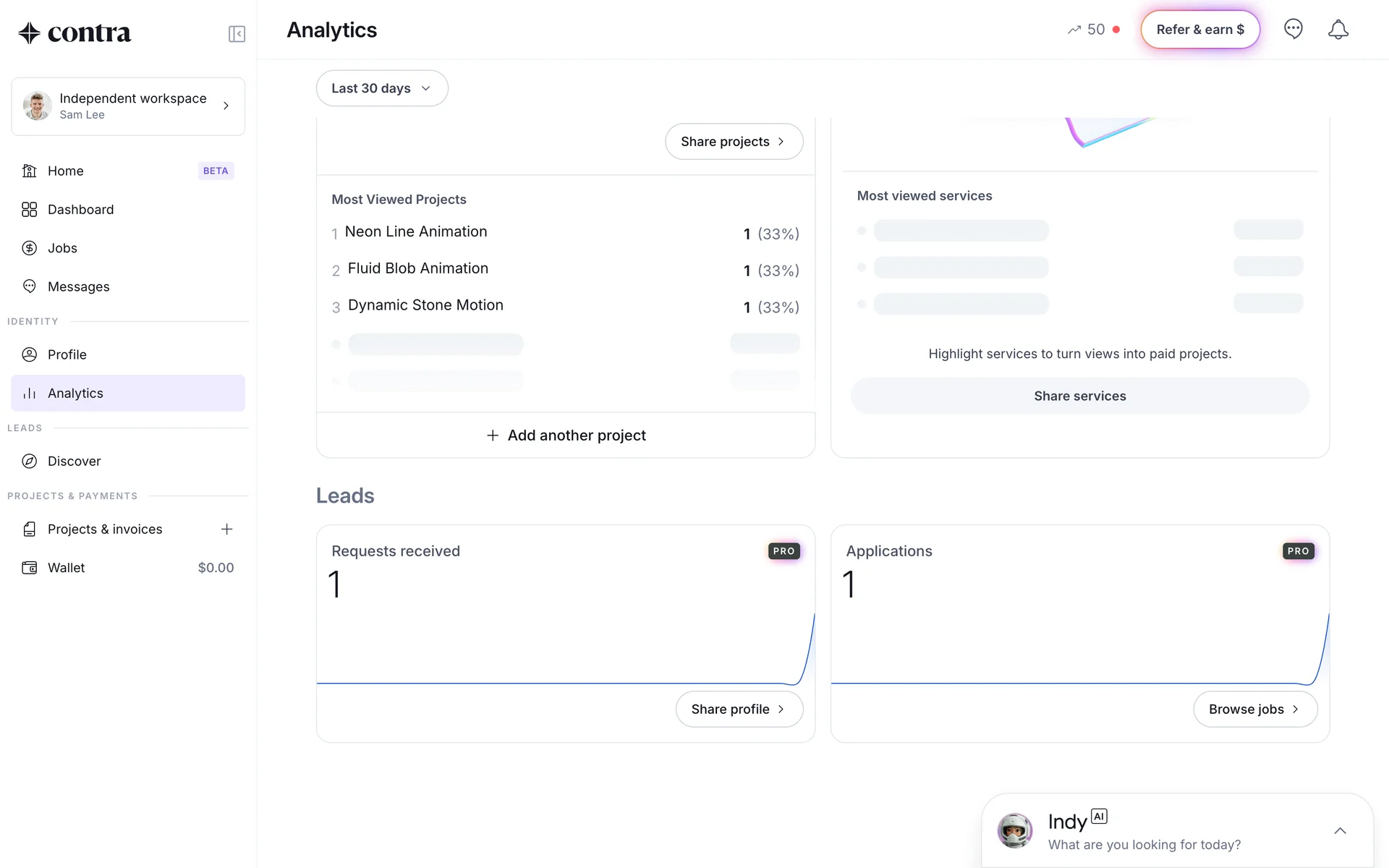Click the Refer & earn $ button

pyautogui.click(x=1200, y=30)
